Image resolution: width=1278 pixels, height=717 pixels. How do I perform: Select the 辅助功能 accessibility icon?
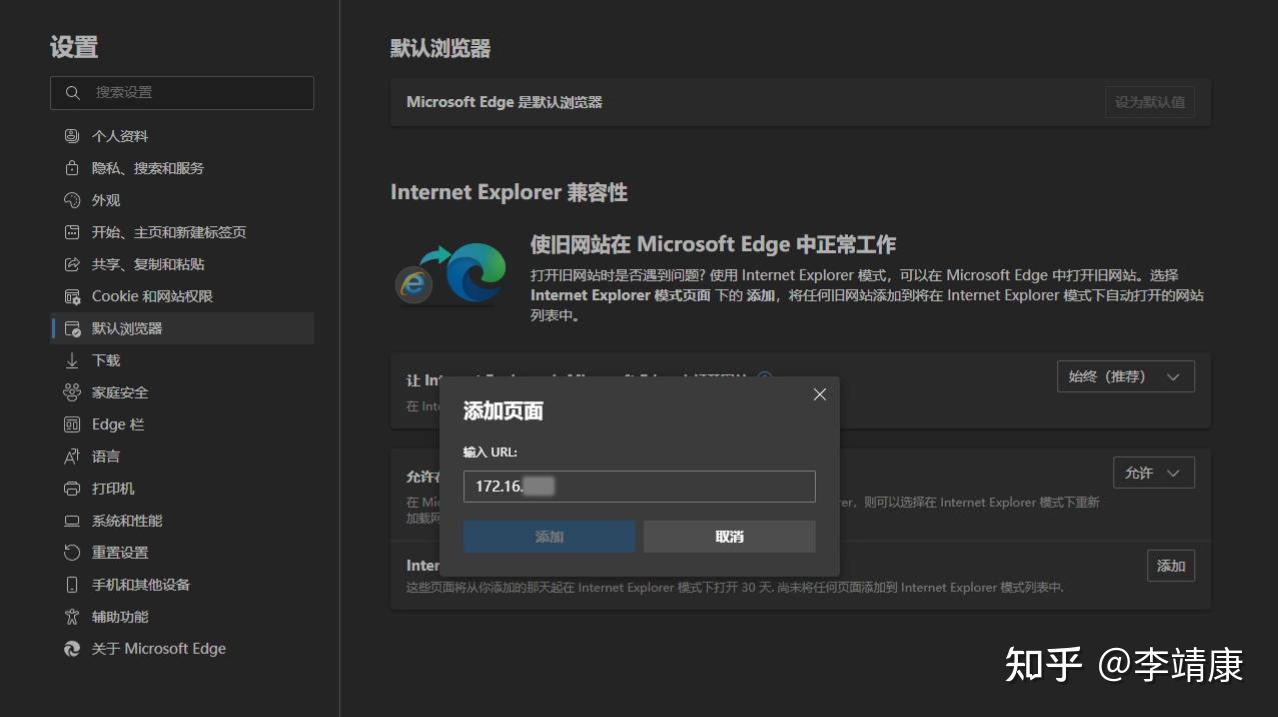[70, 616]
